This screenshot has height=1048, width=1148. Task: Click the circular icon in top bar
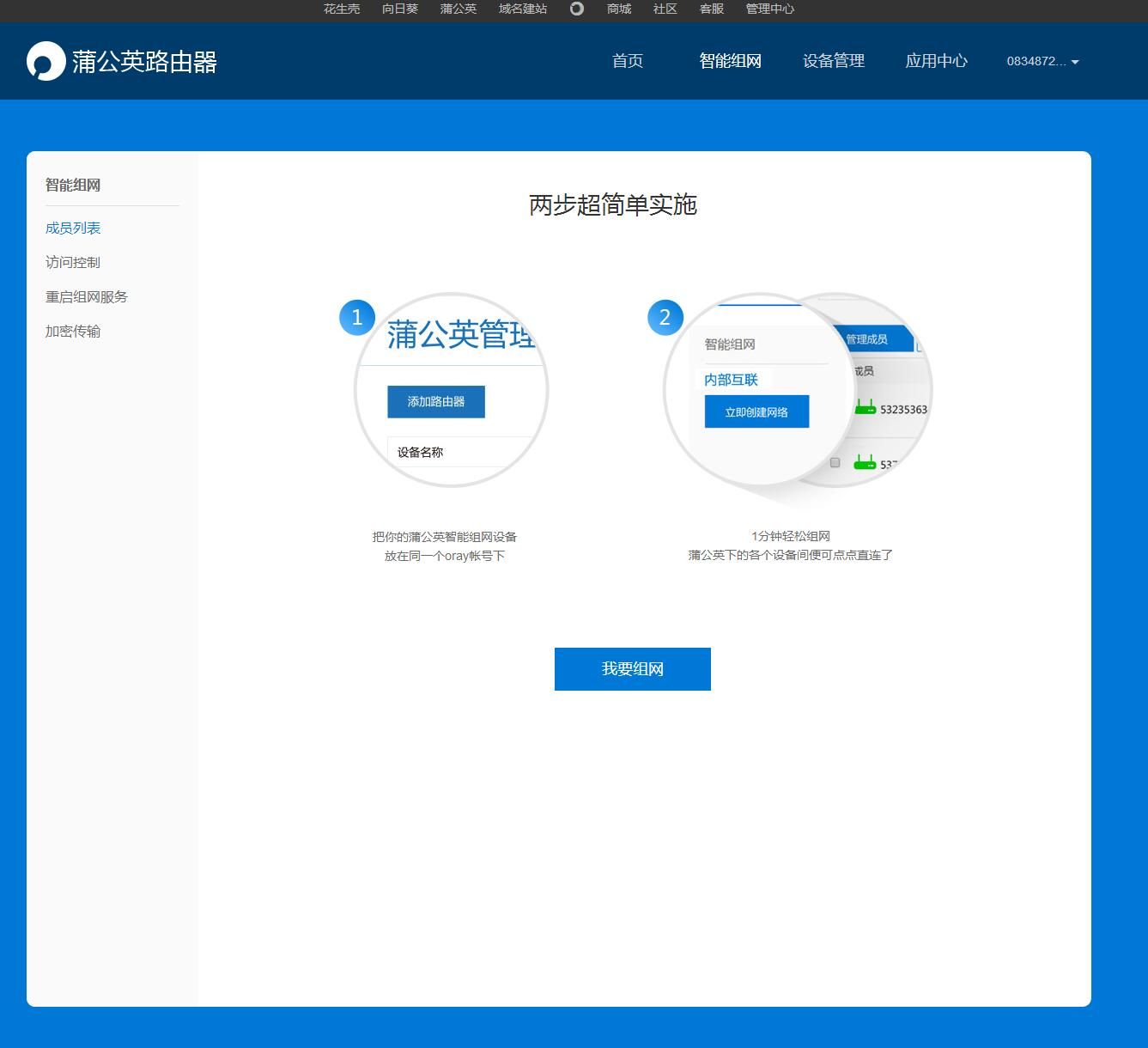577,9
